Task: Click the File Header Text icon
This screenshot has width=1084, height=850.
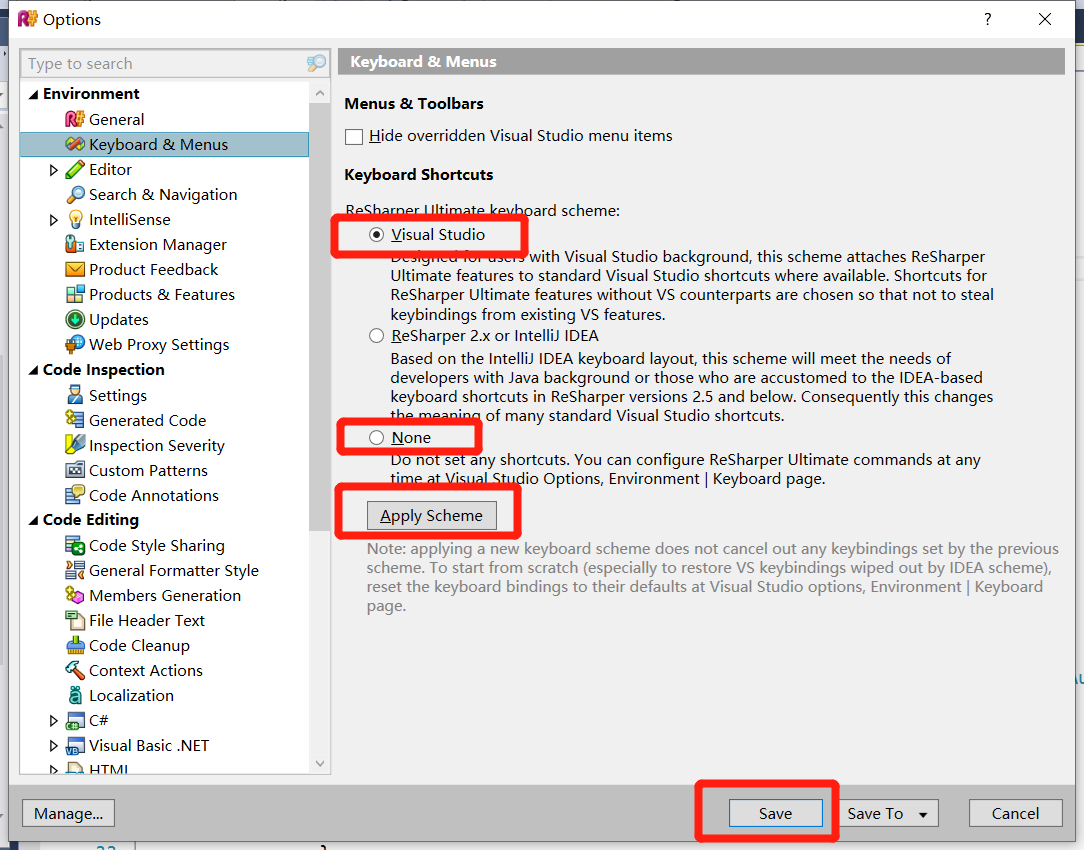Action: (75, 621)
